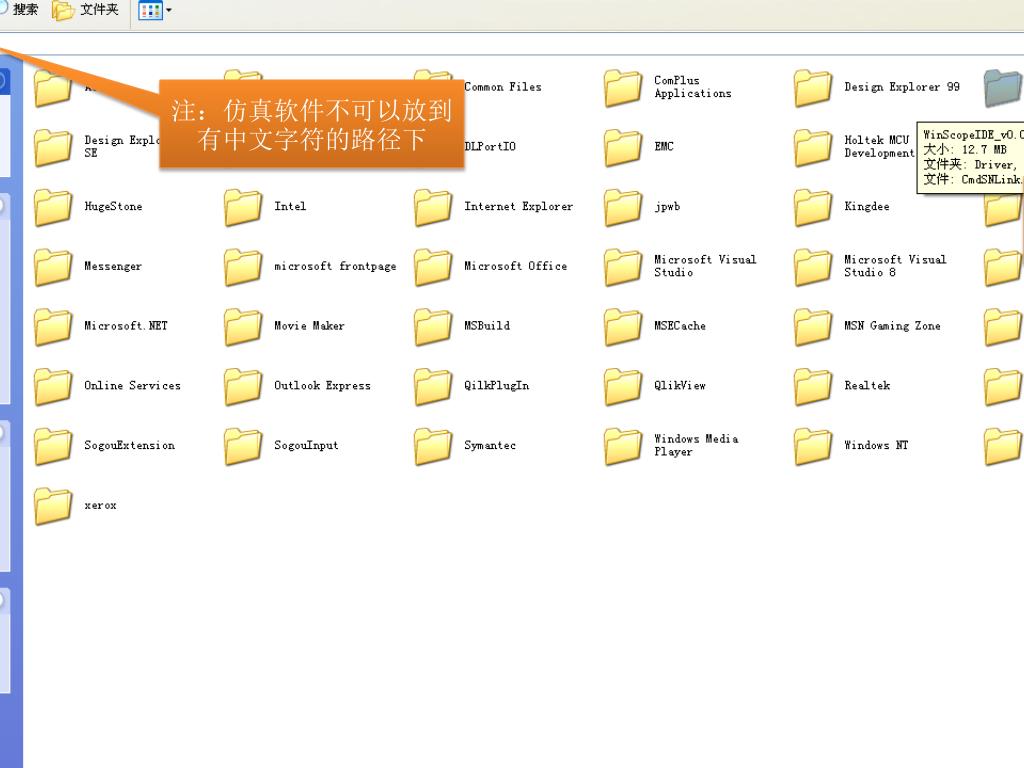Click the EMC folder name text
The height and width of the screenshot is (768, 1024).
click(x=664, y=146)
